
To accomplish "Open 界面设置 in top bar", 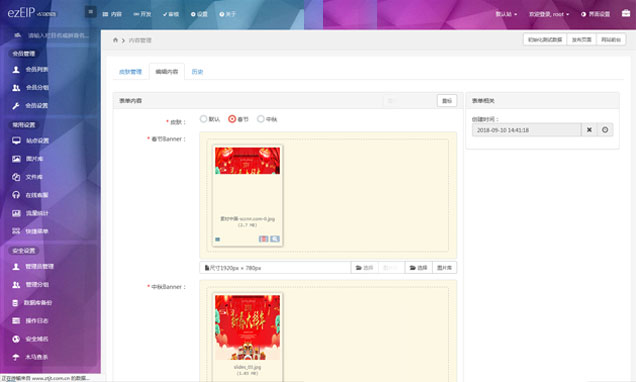I will click(x=595, y=14).
